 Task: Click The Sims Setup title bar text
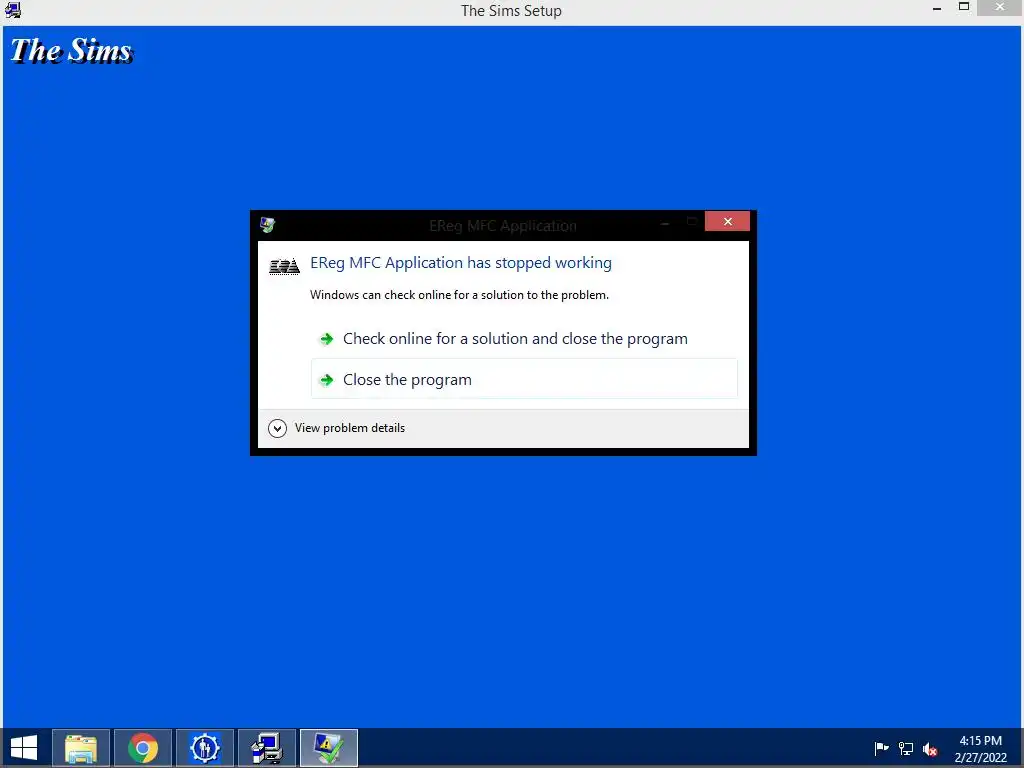tap(511, 10)
